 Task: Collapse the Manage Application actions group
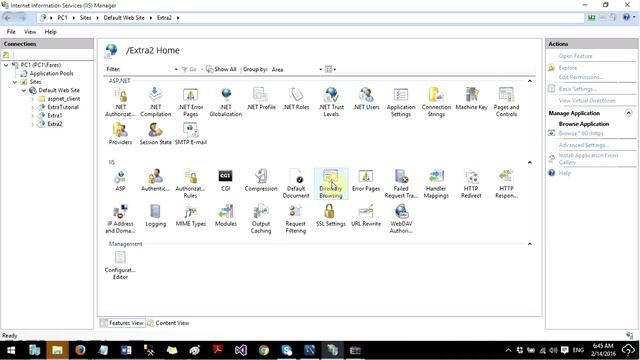point(629,113)
